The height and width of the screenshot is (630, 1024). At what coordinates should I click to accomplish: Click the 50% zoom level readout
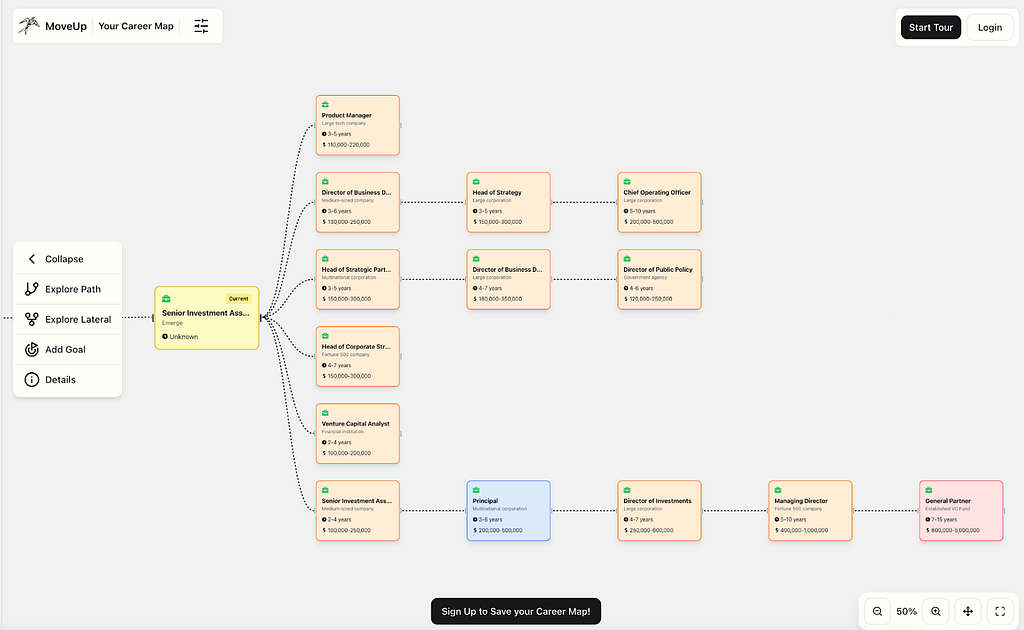[906, 611]
